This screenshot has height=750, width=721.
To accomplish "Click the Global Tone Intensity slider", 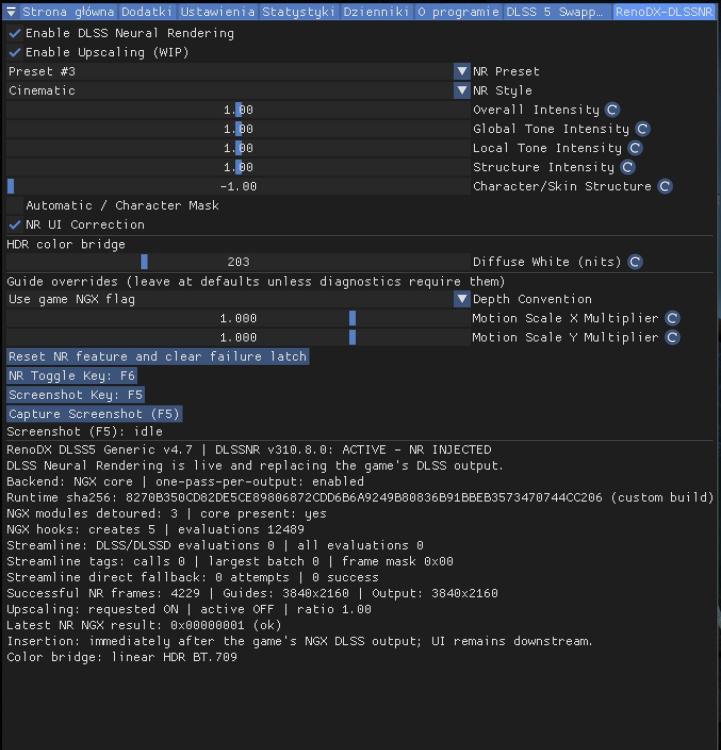I will pos(239,129).
